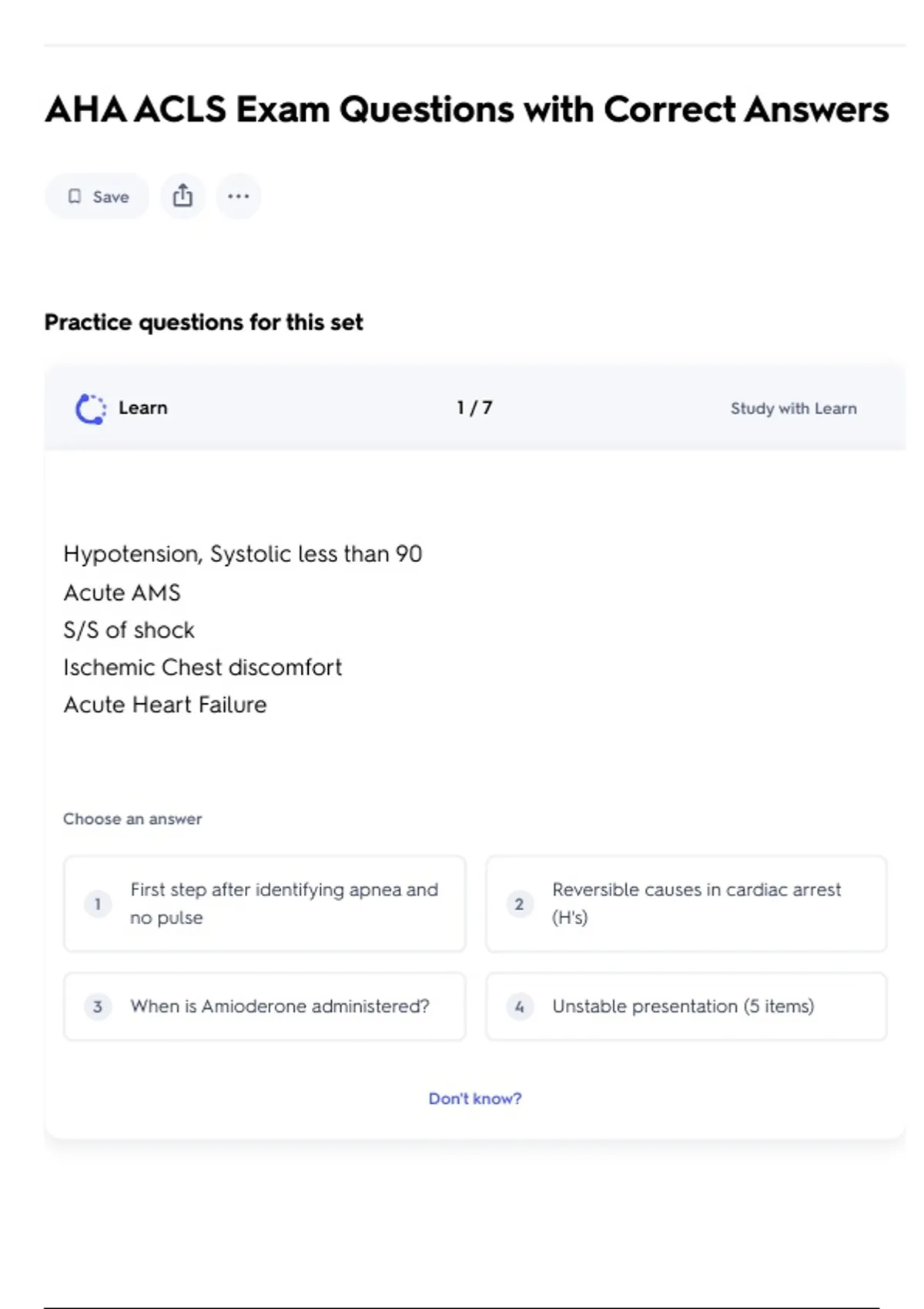This screenshot has width=924, height=1309.
Task: Click the 'Hypotension, Systolic less than 90' prompt text
Action: (x=243, y=554)
